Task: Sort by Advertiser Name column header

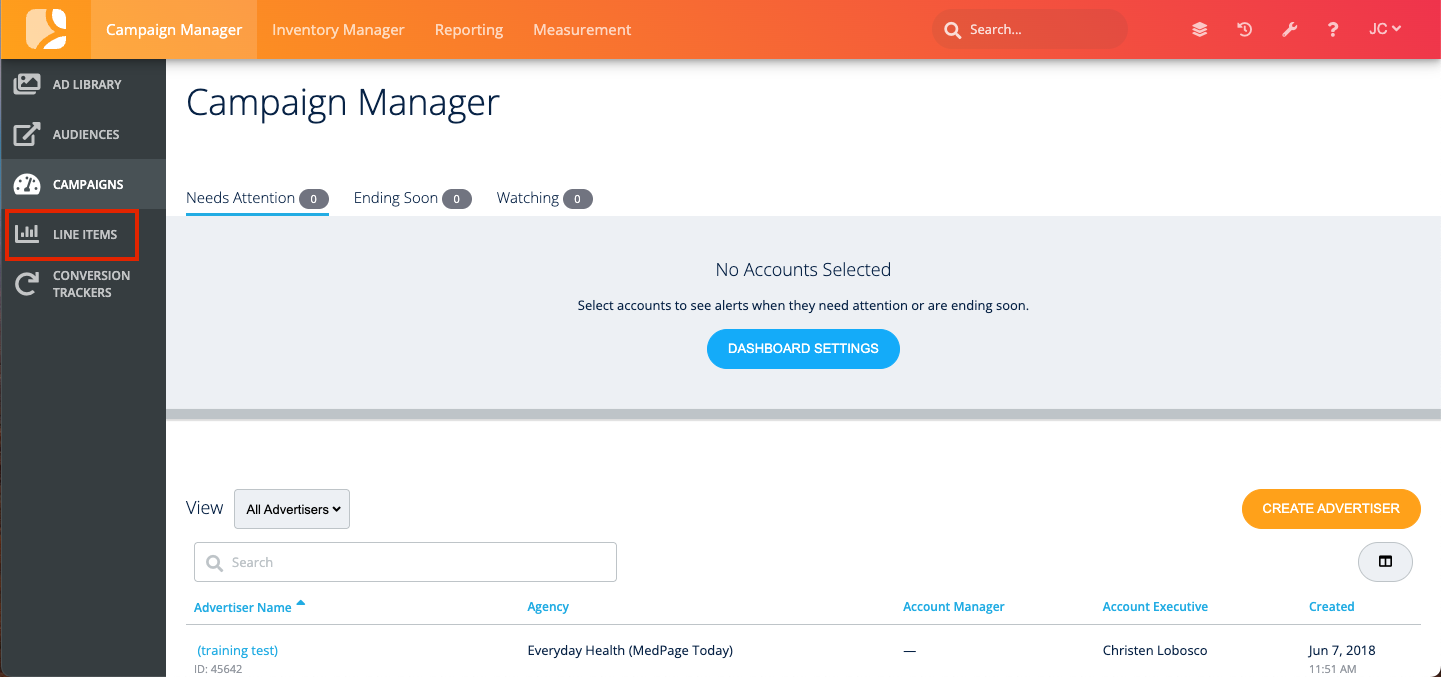Action: click(243, 607)
